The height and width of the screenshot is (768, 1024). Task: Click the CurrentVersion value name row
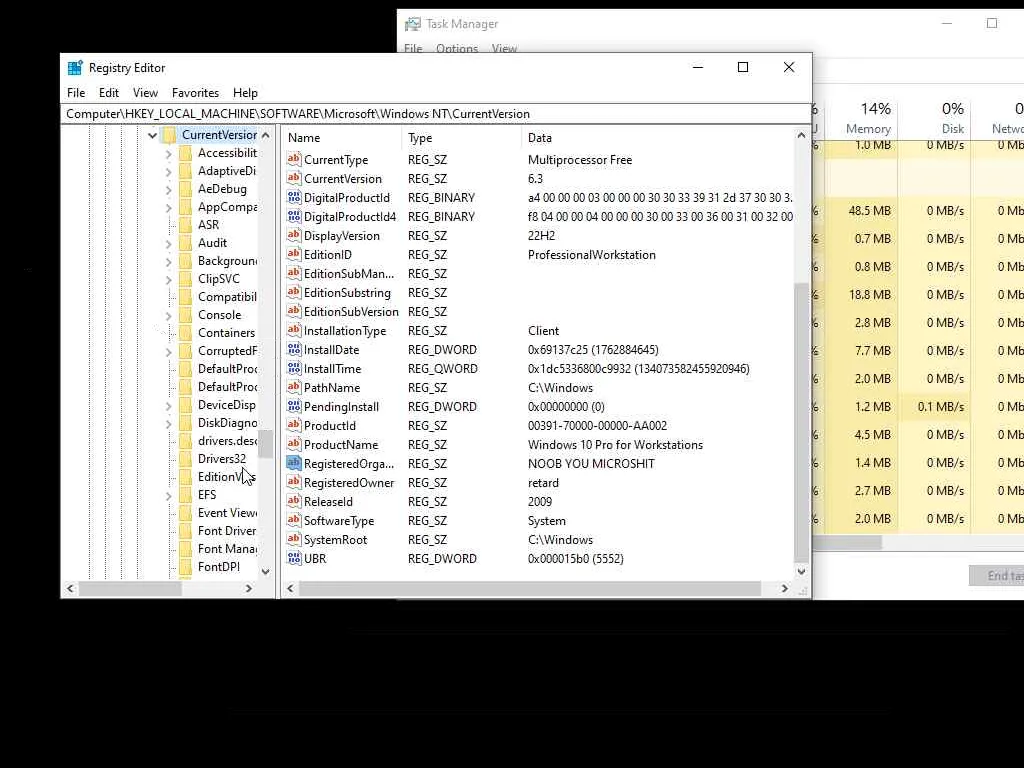pos(343,178)
